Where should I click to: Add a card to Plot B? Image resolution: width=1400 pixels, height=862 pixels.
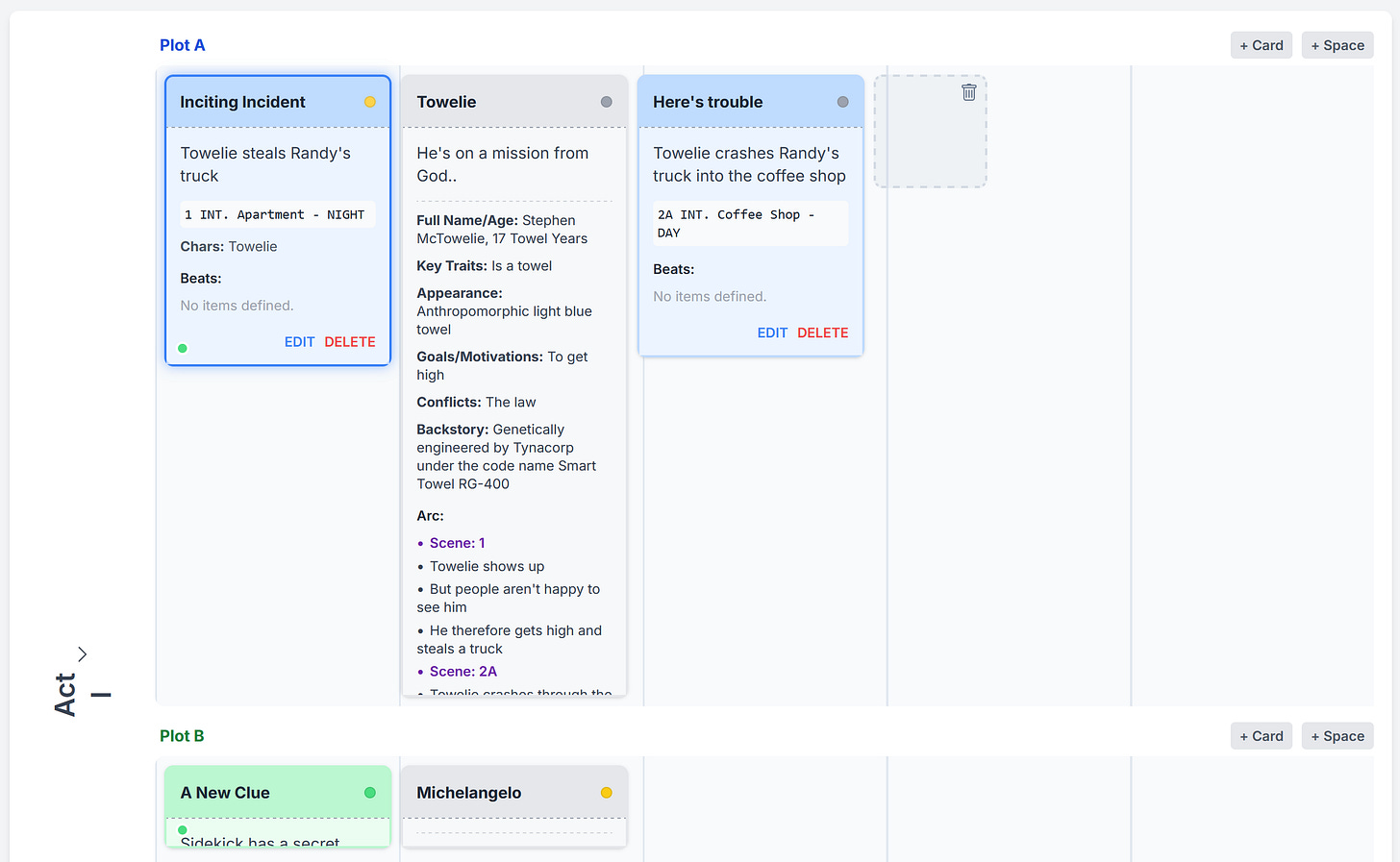coord(1262,736)
